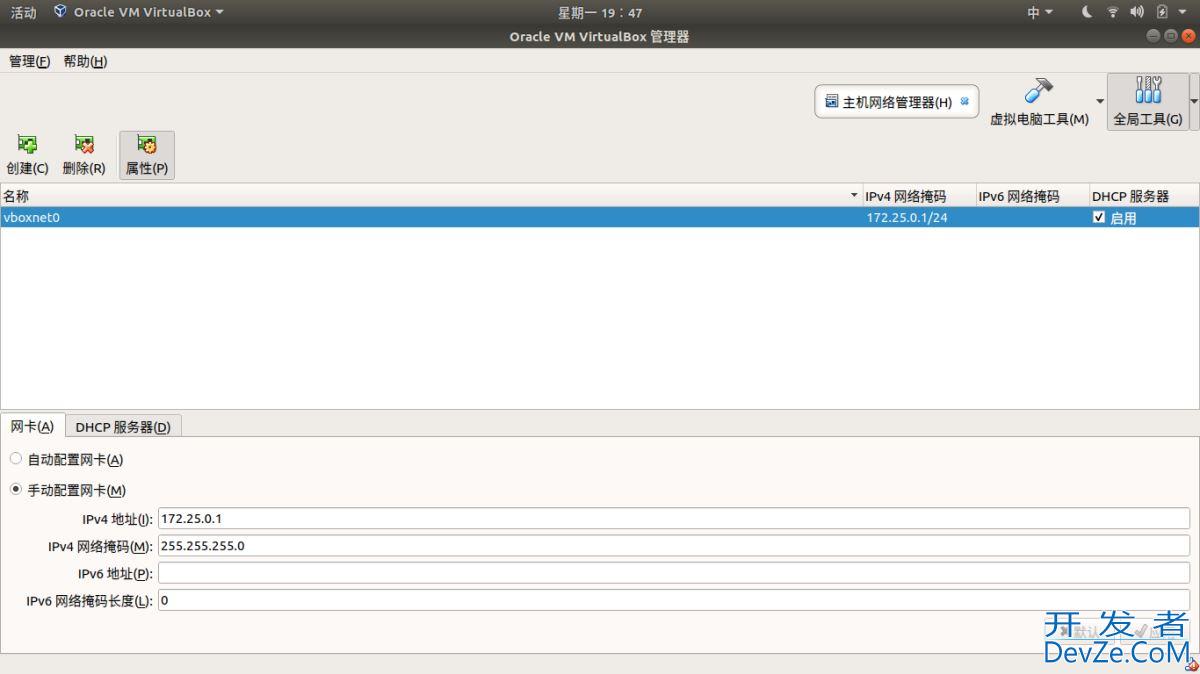Click the IPv4 网络掩码 input field
Viewport: 1200px width, 674px height.
click(x=674, y=546)
